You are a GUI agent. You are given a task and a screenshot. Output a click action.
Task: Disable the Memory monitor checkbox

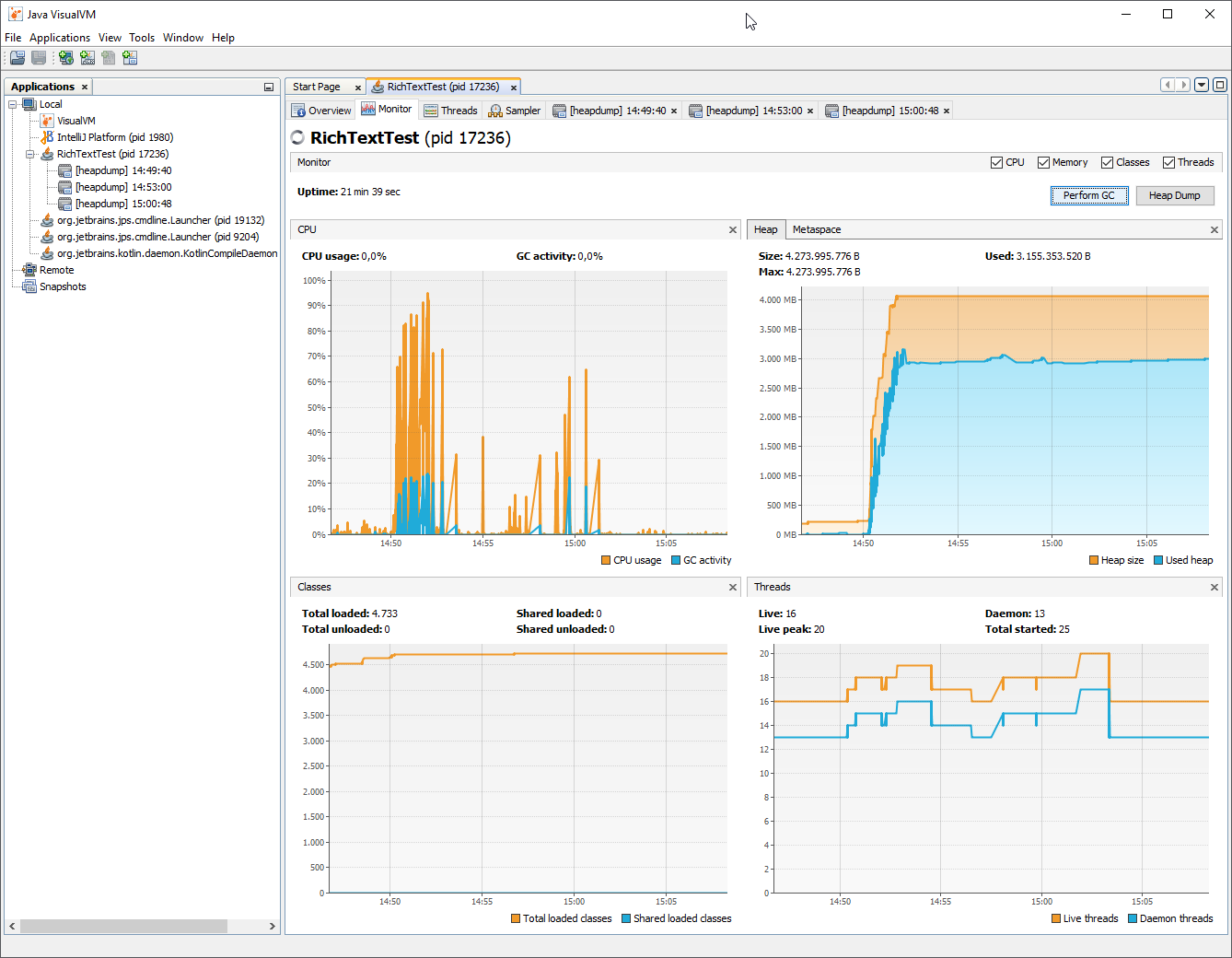(x=1041, y=162)
